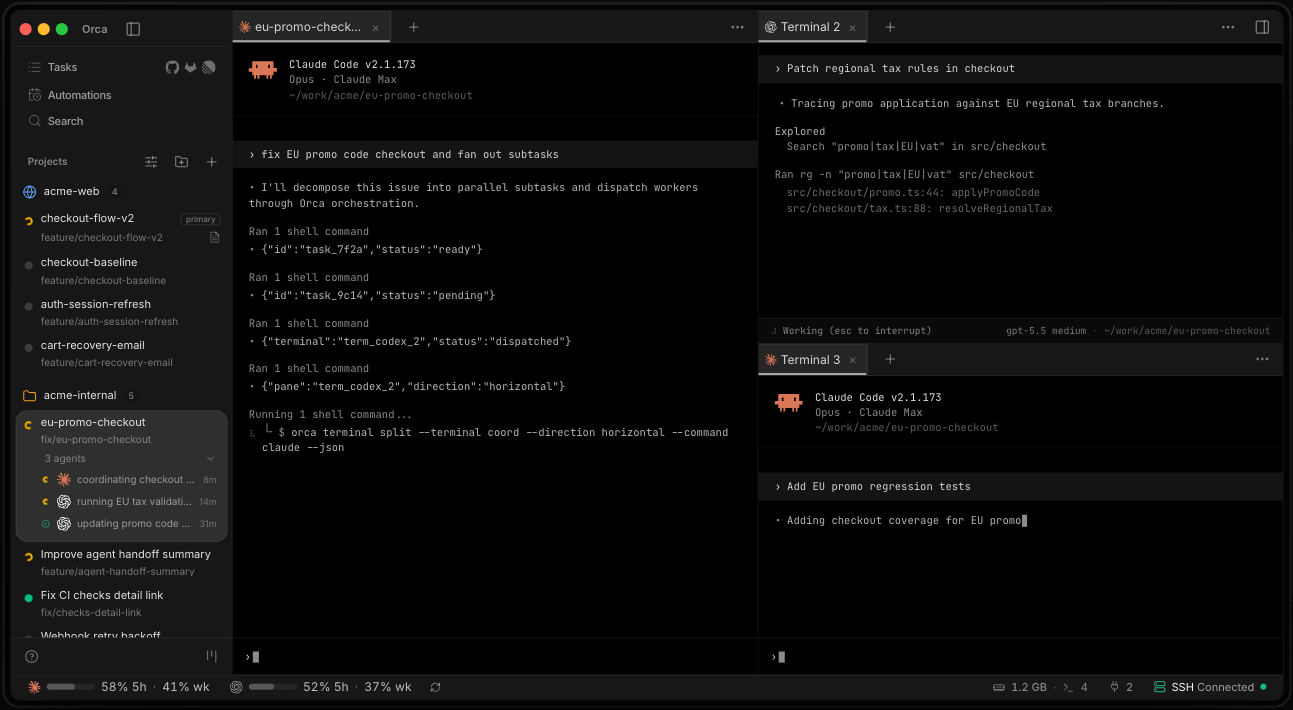Click the help question mark icon
Screen dimensions: 1293x710
pos(32,656)
